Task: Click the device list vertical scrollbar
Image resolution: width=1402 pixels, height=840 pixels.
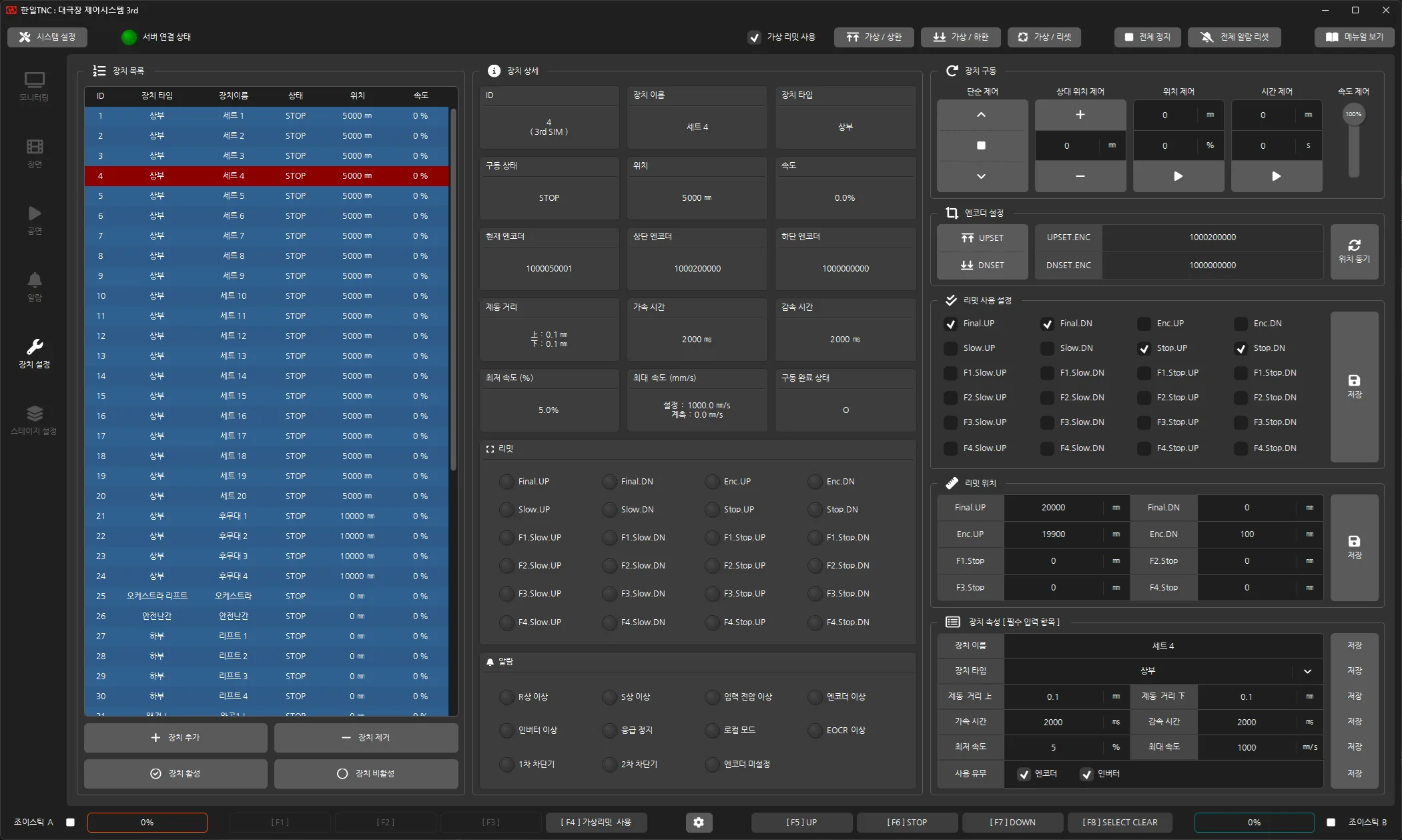Action: [454, 290]
